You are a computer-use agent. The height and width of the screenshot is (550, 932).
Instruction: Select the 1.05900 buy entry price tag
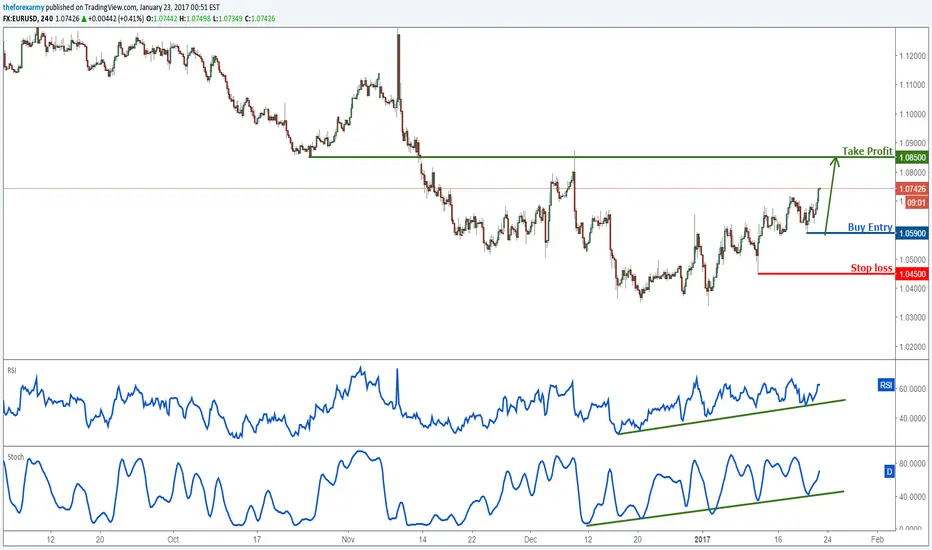point(912,234)
